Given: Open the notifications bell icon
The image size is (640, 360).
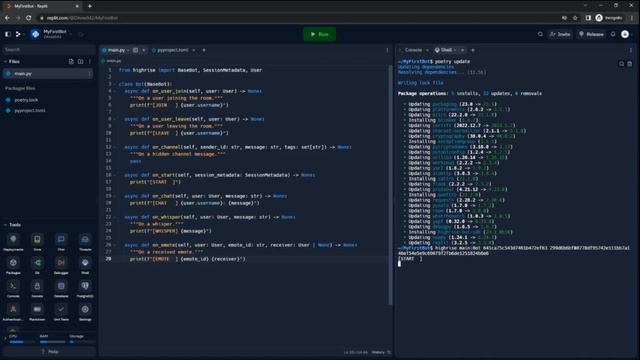Looking at the screenshot, I should 613,34.
